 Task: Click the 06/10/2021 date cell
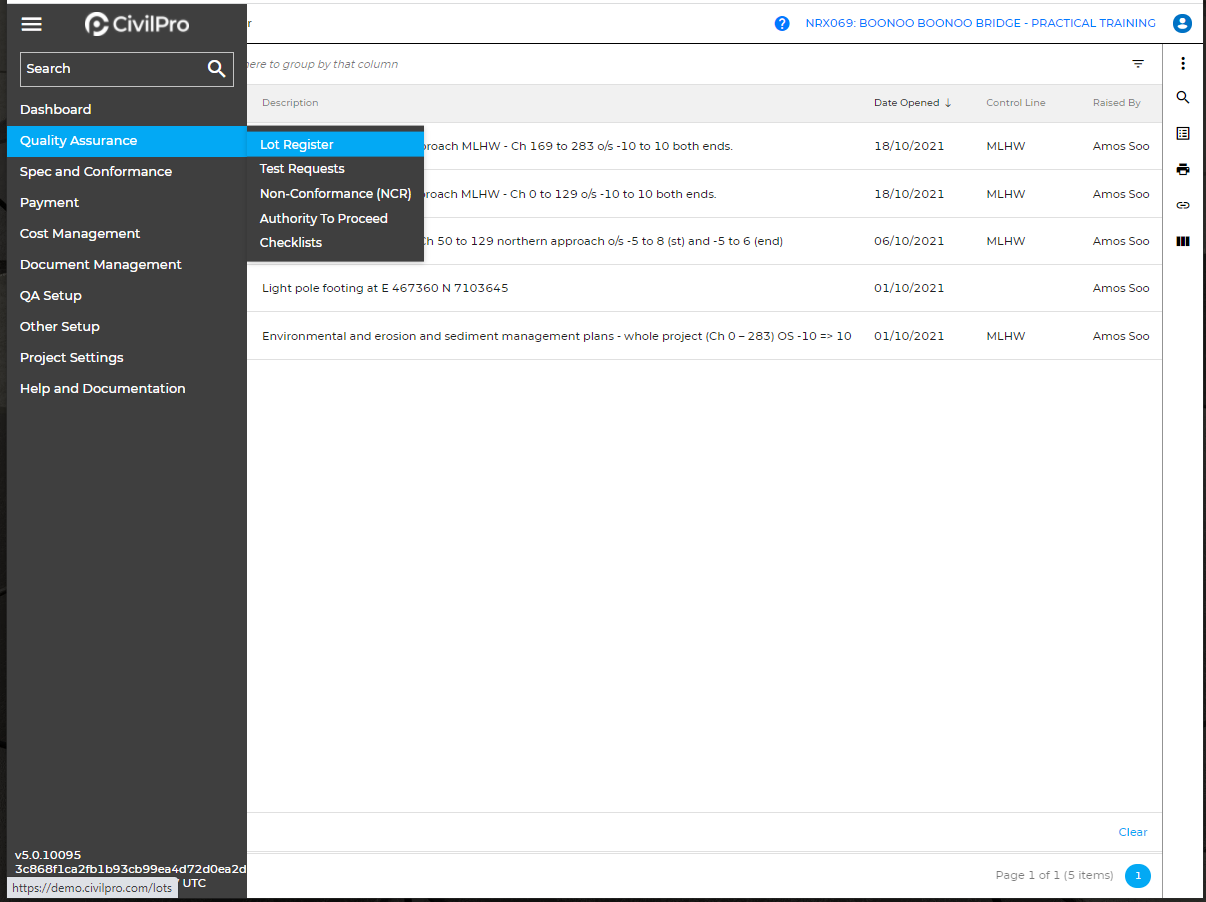(x=909, y=241)
